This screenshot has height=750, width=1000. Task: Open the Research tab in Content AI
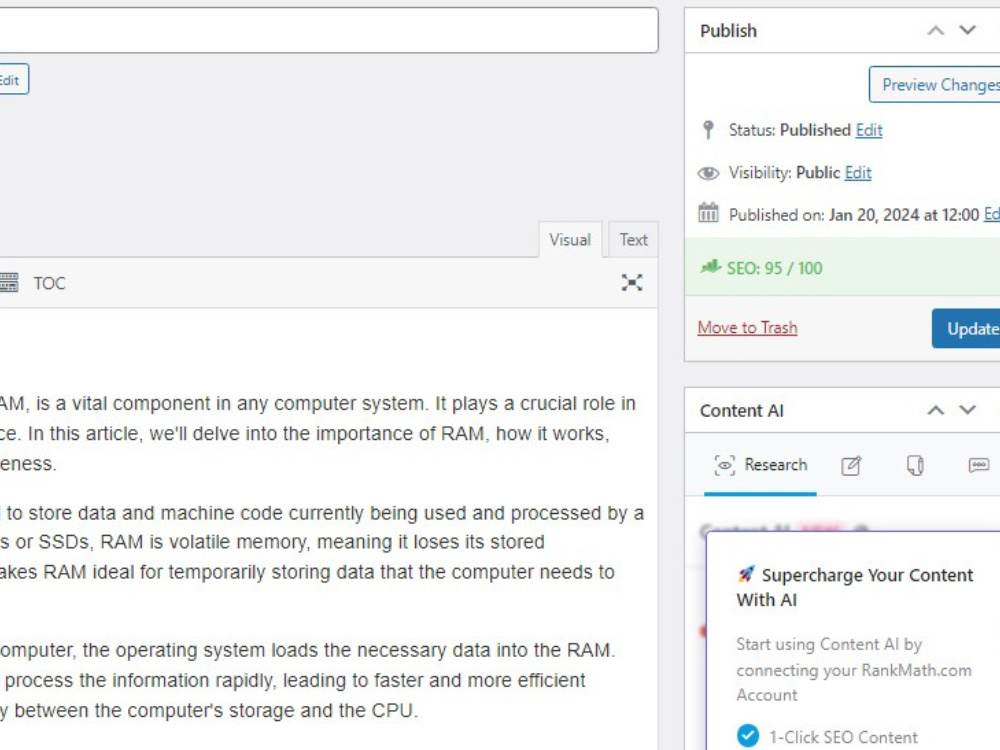[760, 465]
